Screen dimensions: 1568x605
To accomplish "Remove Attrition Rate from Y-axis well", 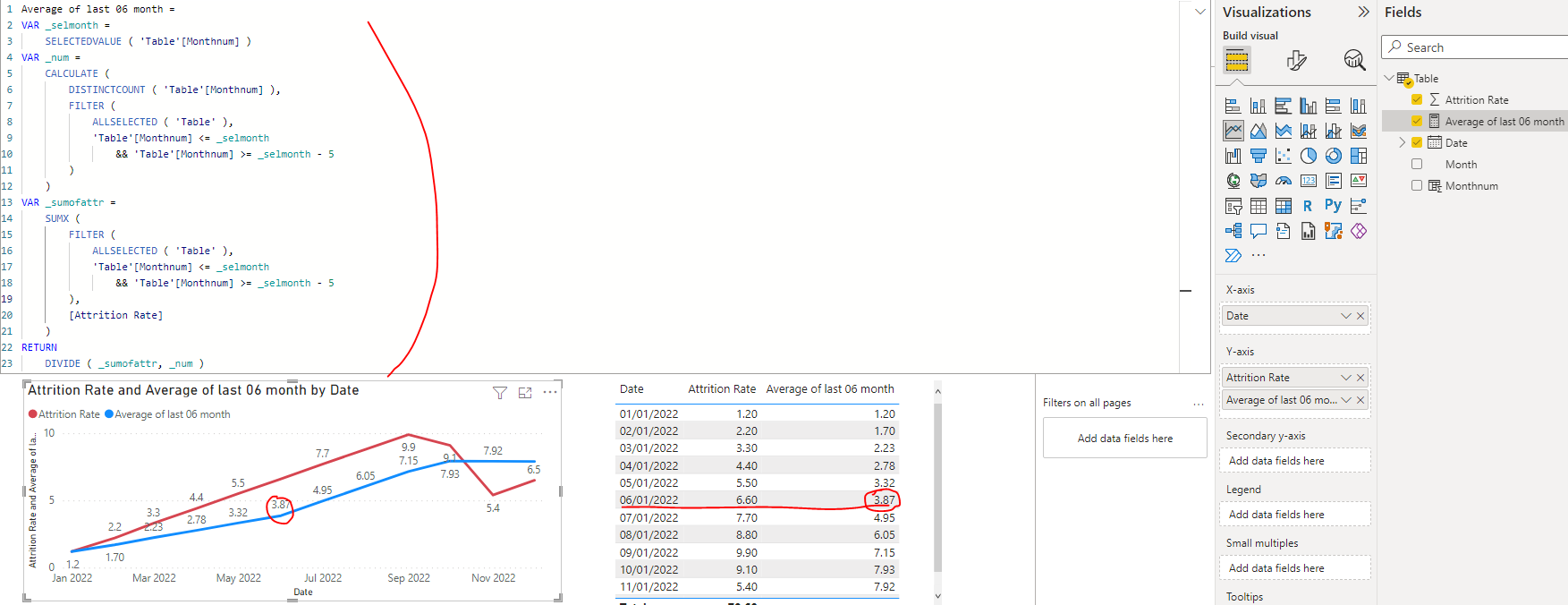I will point(1360,378).
